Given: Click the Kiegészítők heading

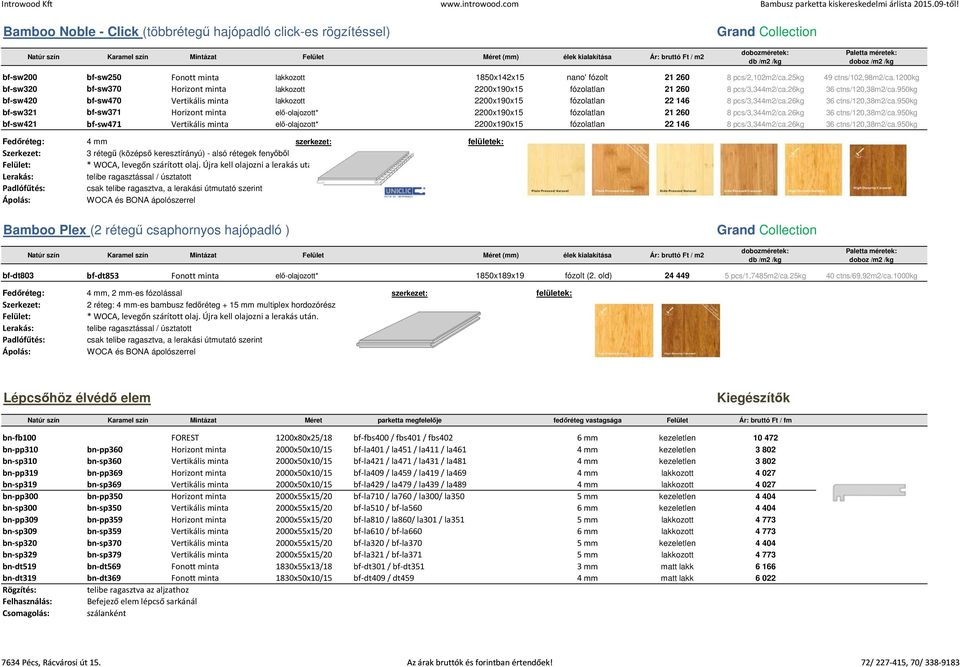Looking at the screenshot, I should tap(753, 398).
